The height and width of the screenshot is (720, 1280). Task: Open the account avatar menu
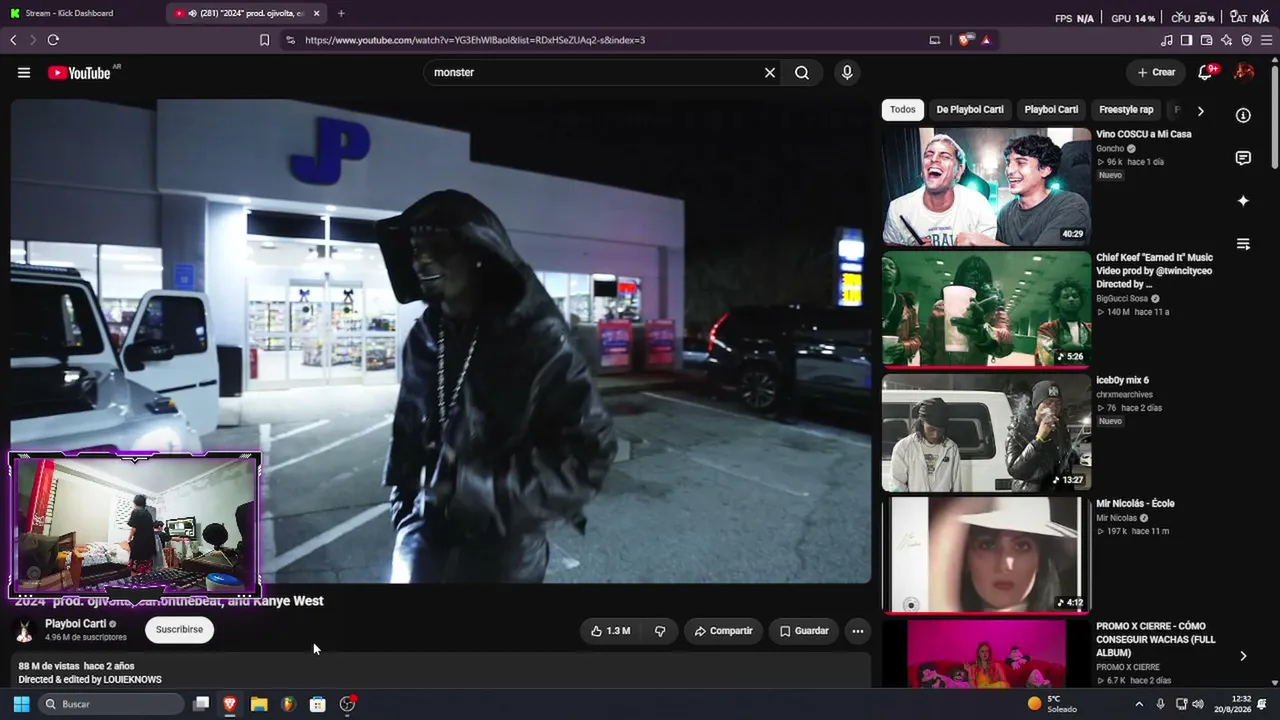[x=1244, y=72]
